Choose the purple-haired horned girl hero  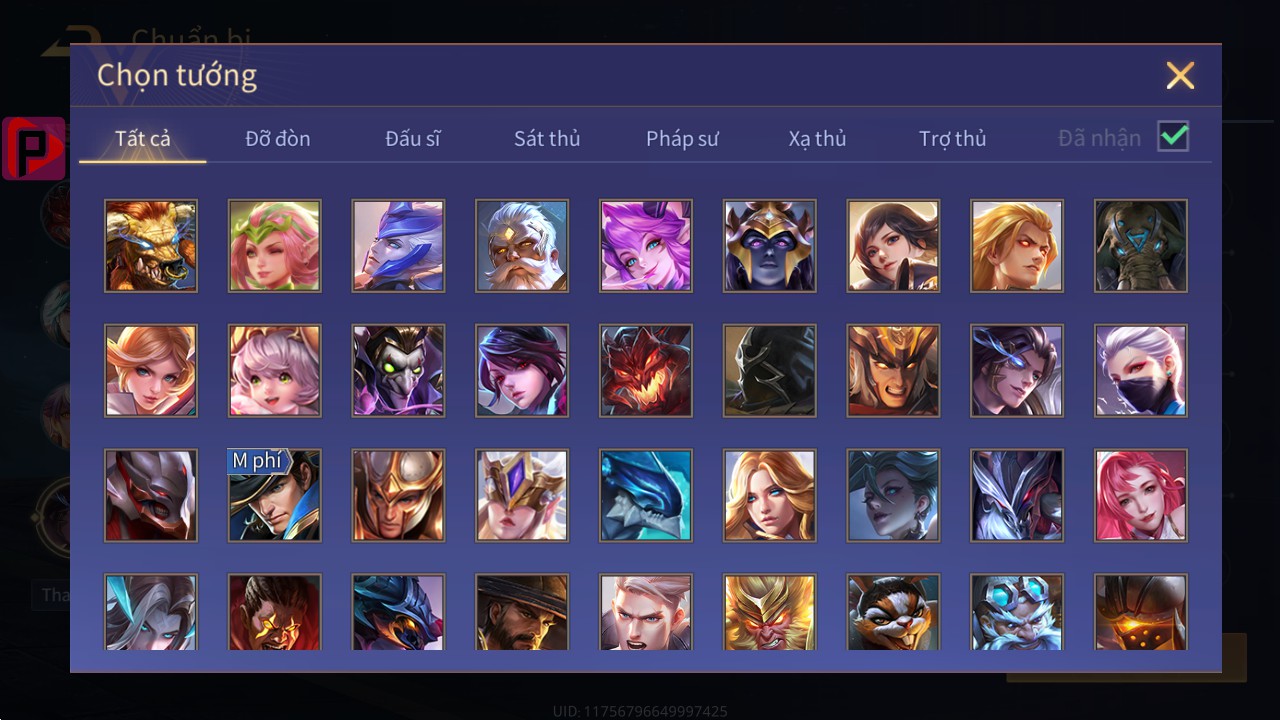click(646, 245)
